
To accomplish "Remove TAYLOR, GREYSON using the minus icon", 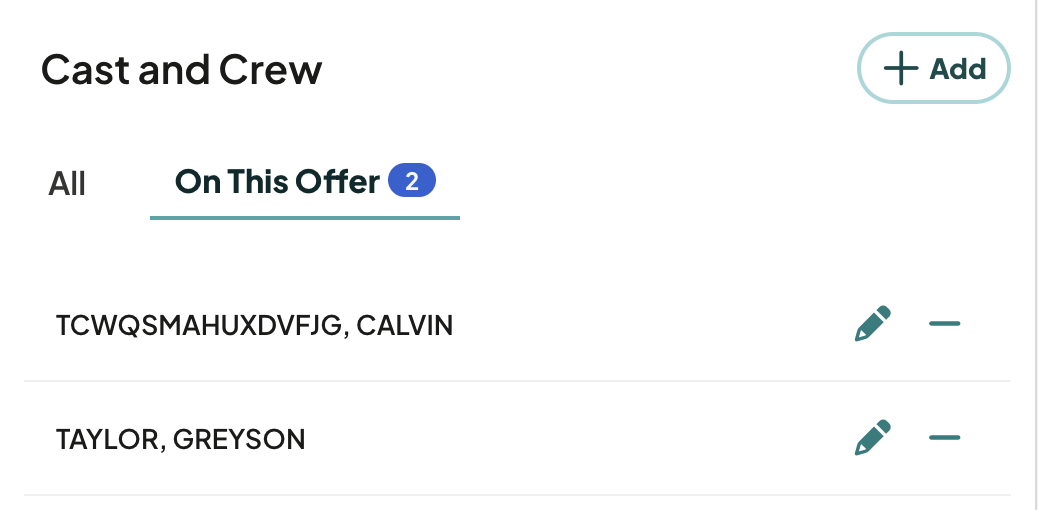I will tap(945, 437).
